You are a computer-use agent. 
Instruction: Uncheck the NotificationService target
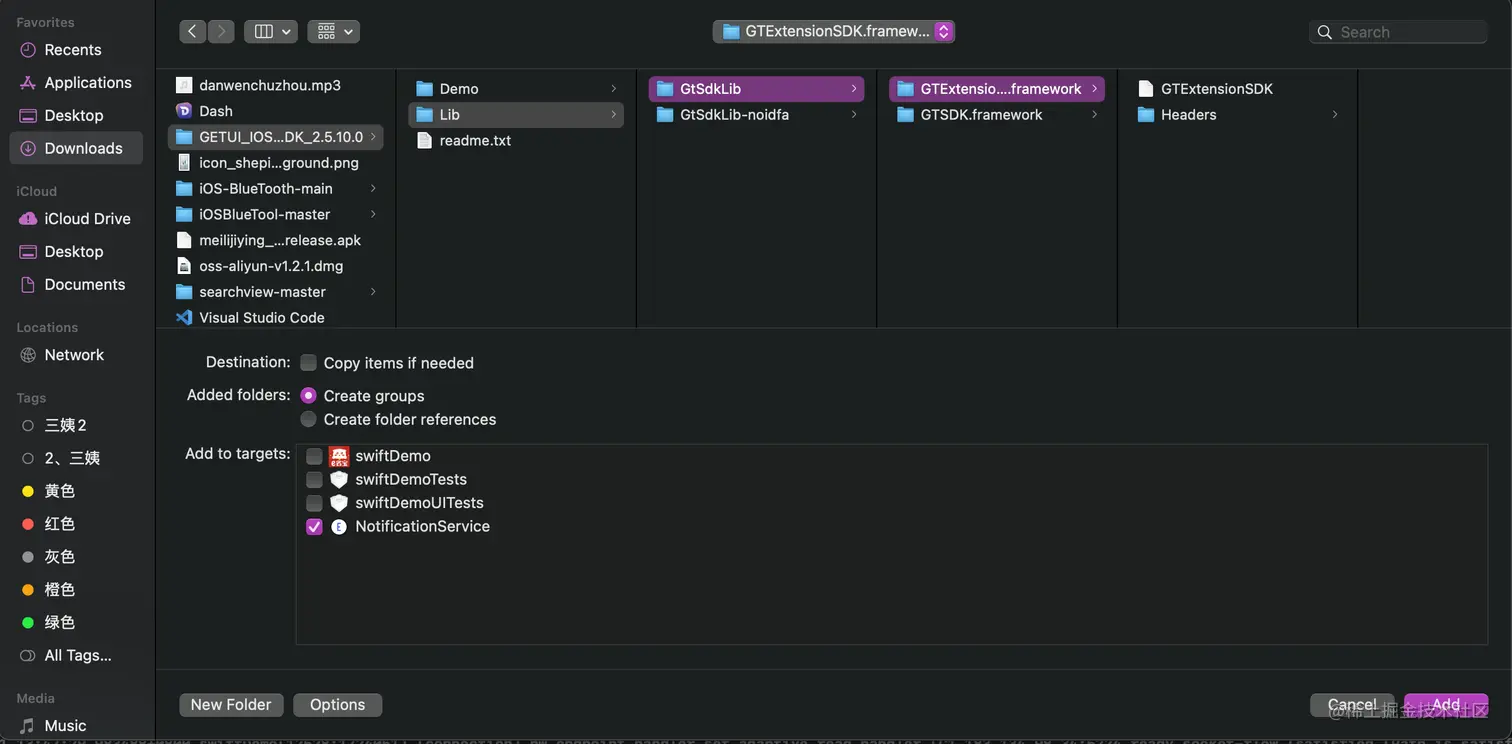(x=314, y=526)
